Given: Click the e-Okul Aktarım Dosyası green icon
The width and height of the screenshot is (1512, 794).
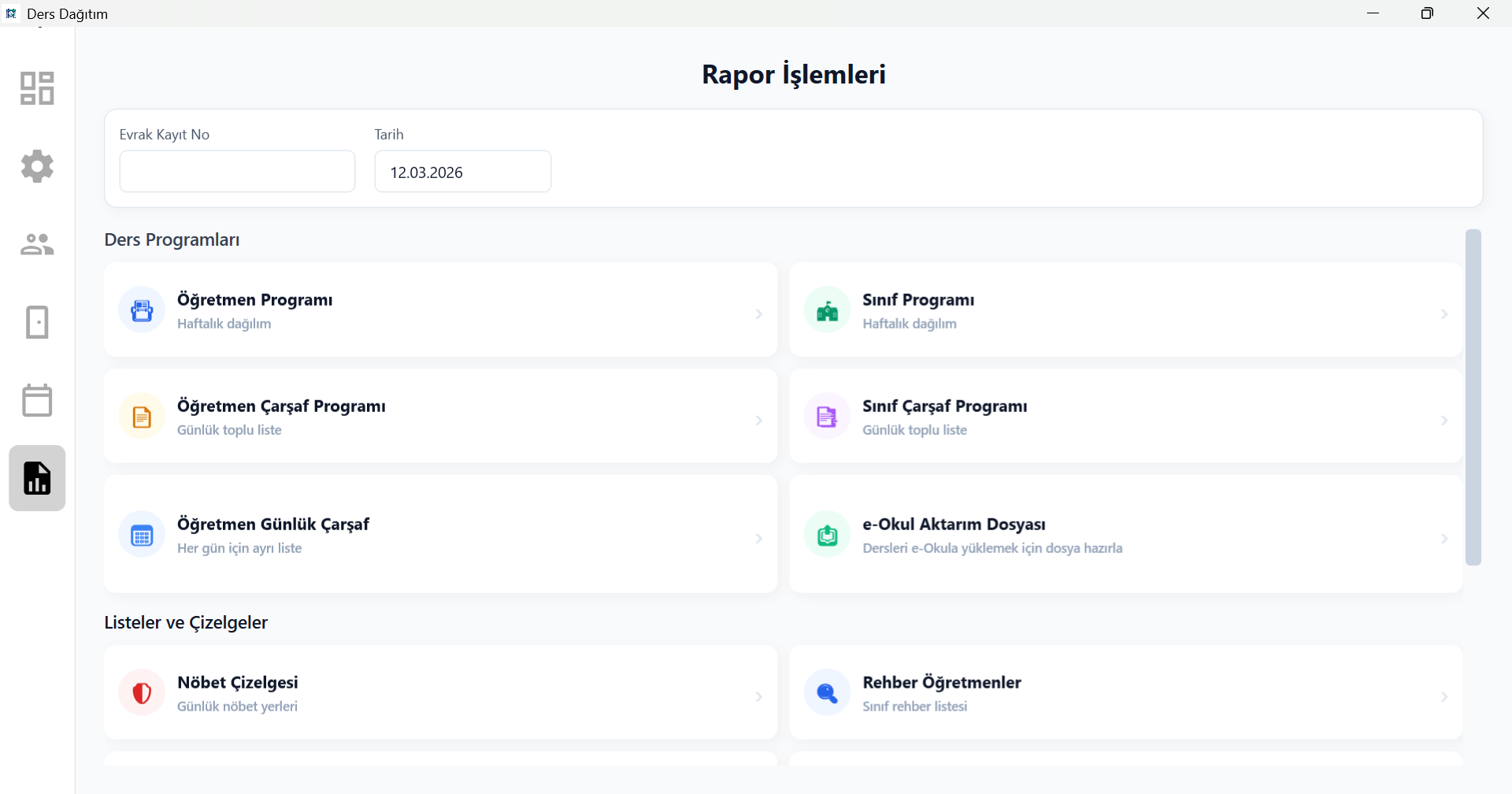Looking at the screenshot, I should point(827,535).
